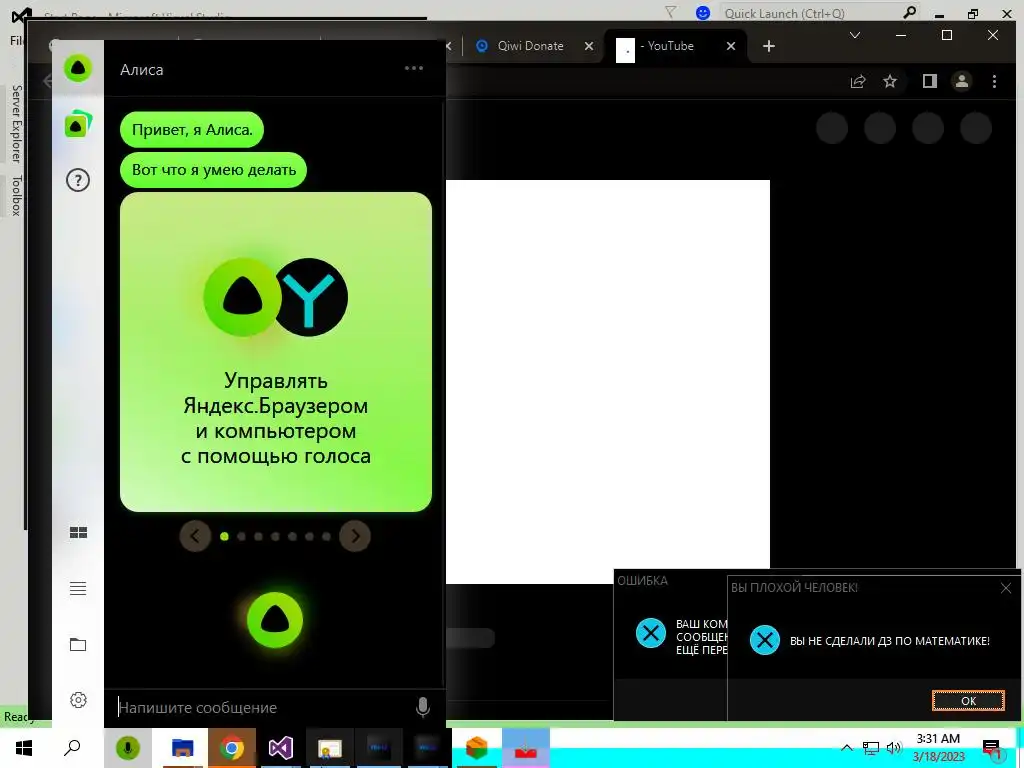Click the microphone icon in message field
The height and width of the screenshot is (768, 1024).
click(x=423, y=707)
